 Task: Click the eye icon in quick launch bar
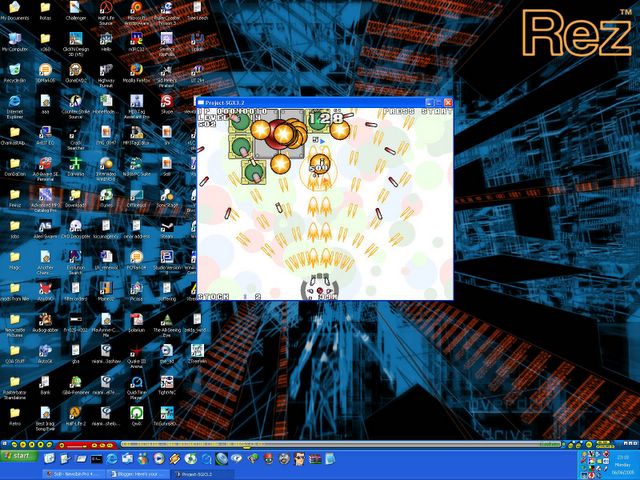tap(237, 459)
